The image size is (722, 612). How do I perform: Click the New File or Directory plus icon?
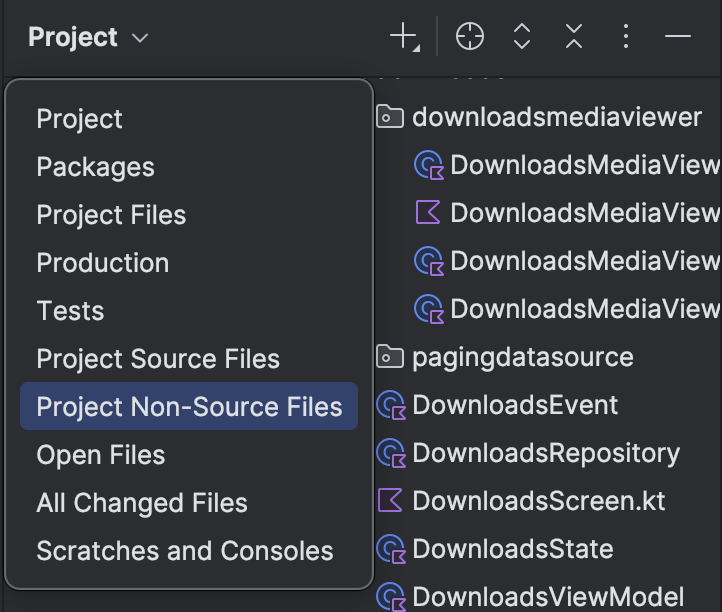click(404, 36)
